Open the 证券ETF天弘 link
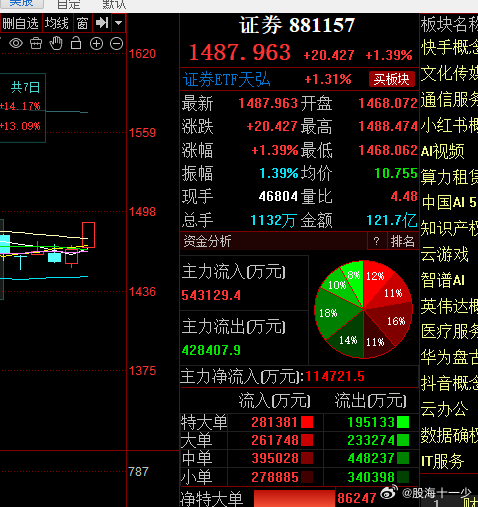Image resolution: width=478 pixels, height=507 pixels. tap(227, 80)
